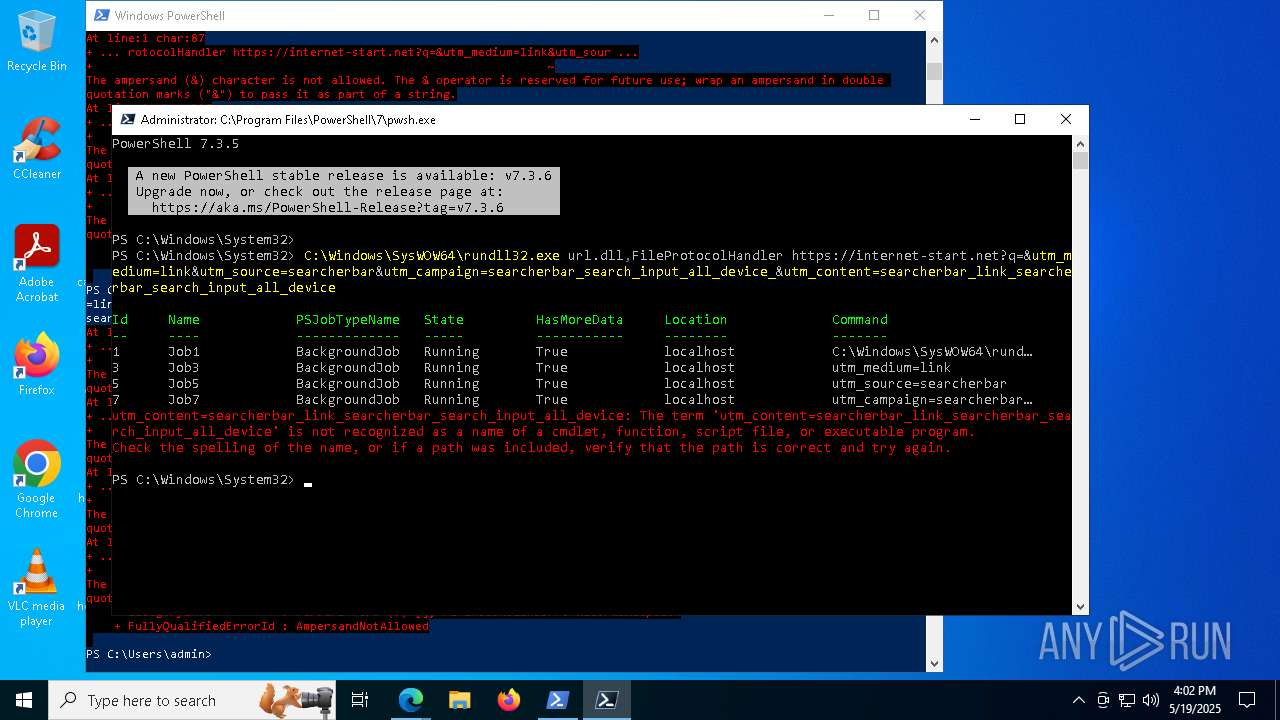Click the pwsh window scrollbar down arrow

(x=1080, y=606)
